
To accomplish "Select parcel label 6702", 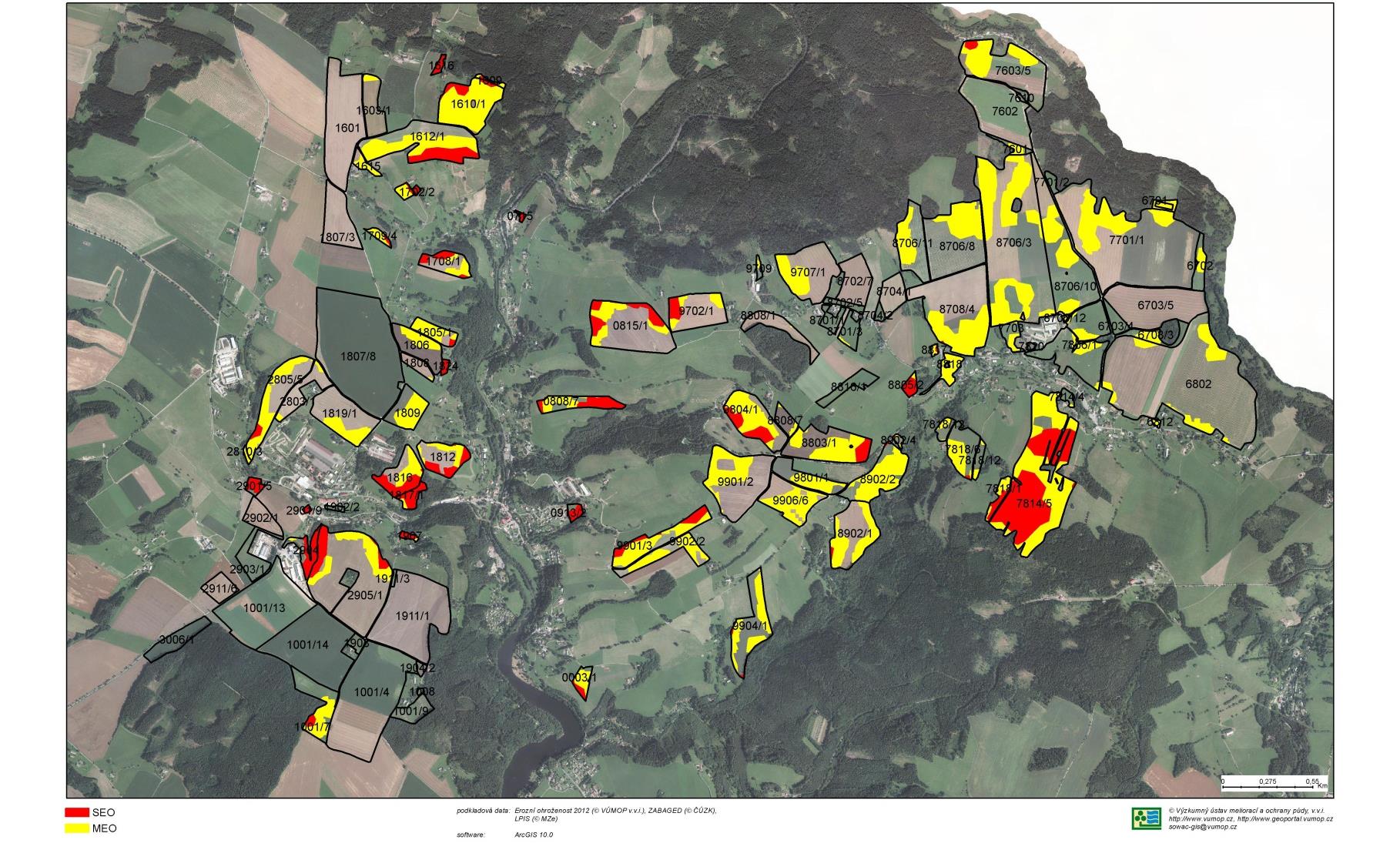I will pyautogui.click(x=1200, y=266).
